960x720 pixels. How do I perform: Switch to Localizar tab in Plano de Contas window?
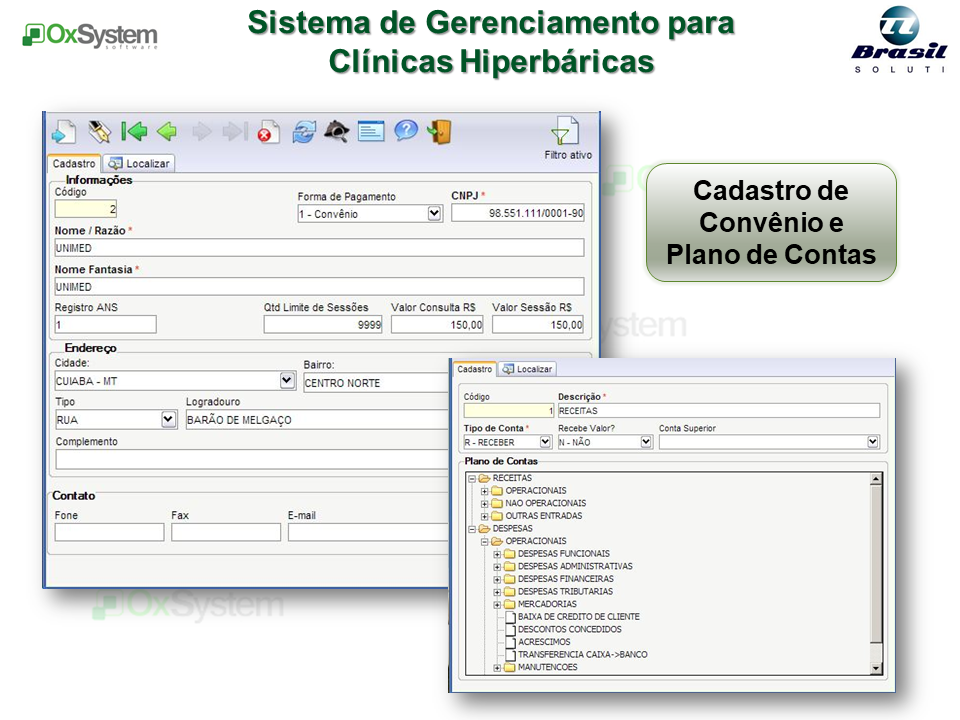[x=527, y=369]
